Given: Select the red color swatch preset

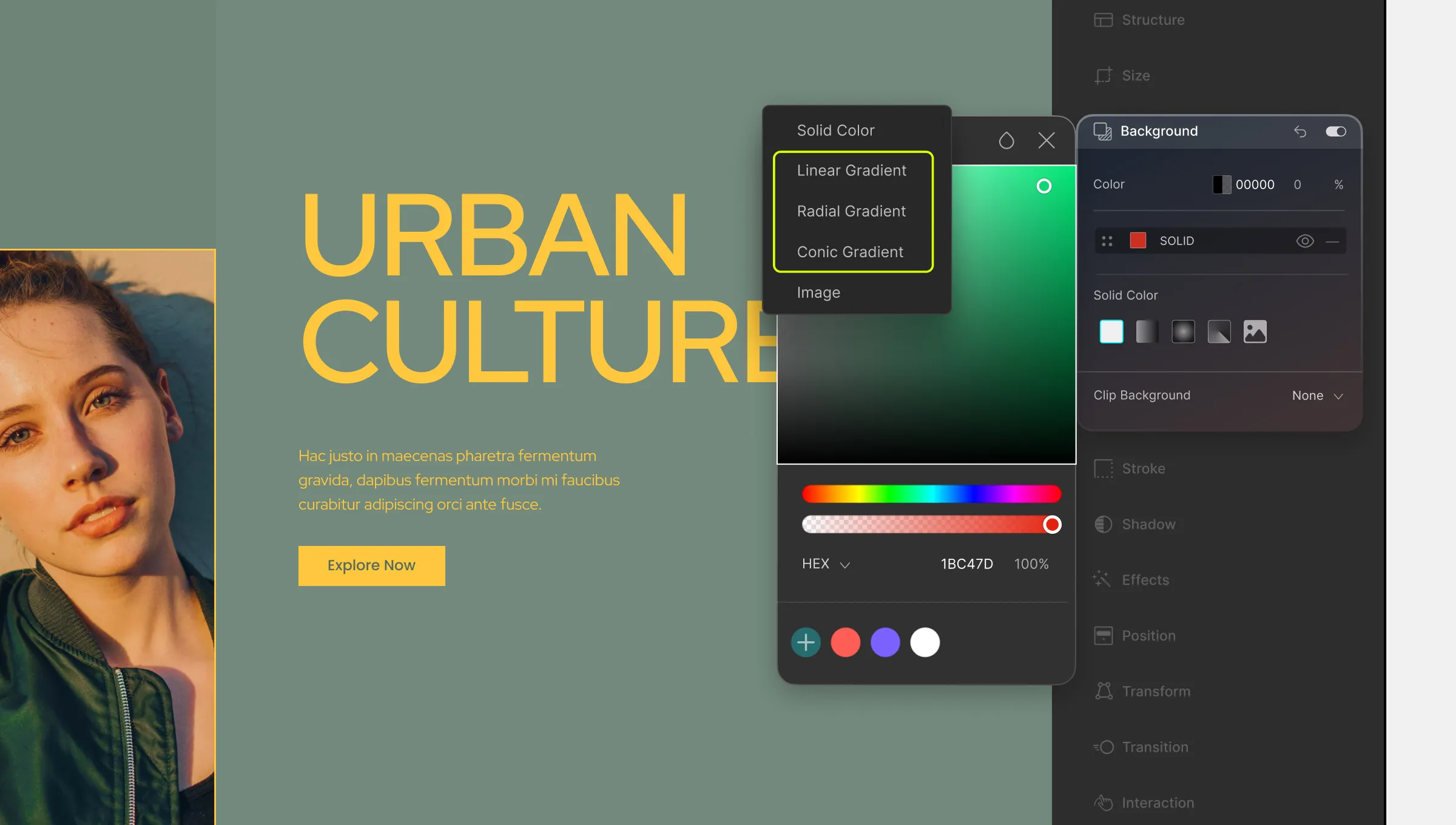Looking at the screenshot, I should click(x=846, y=642).
